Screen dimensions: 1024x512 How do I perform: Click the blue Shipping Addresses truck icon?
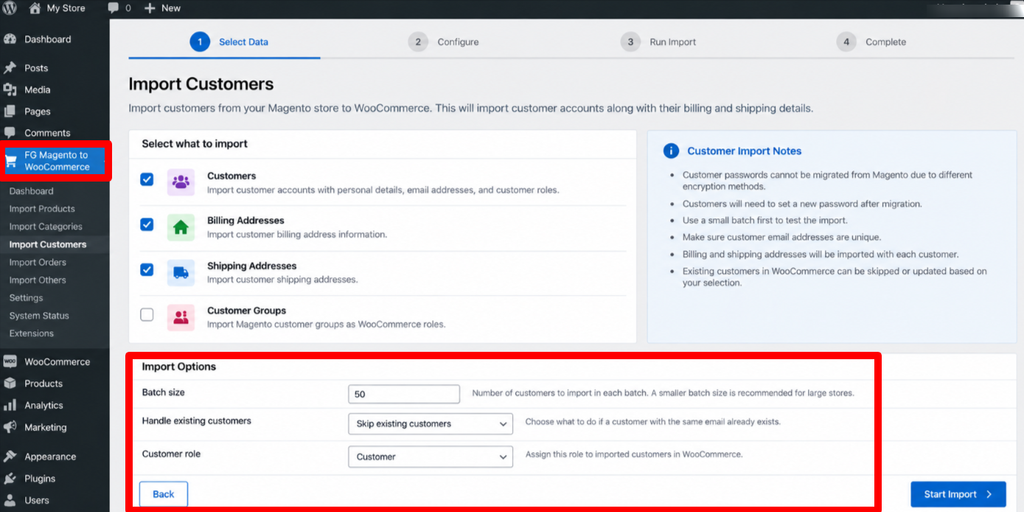[181, 272]
